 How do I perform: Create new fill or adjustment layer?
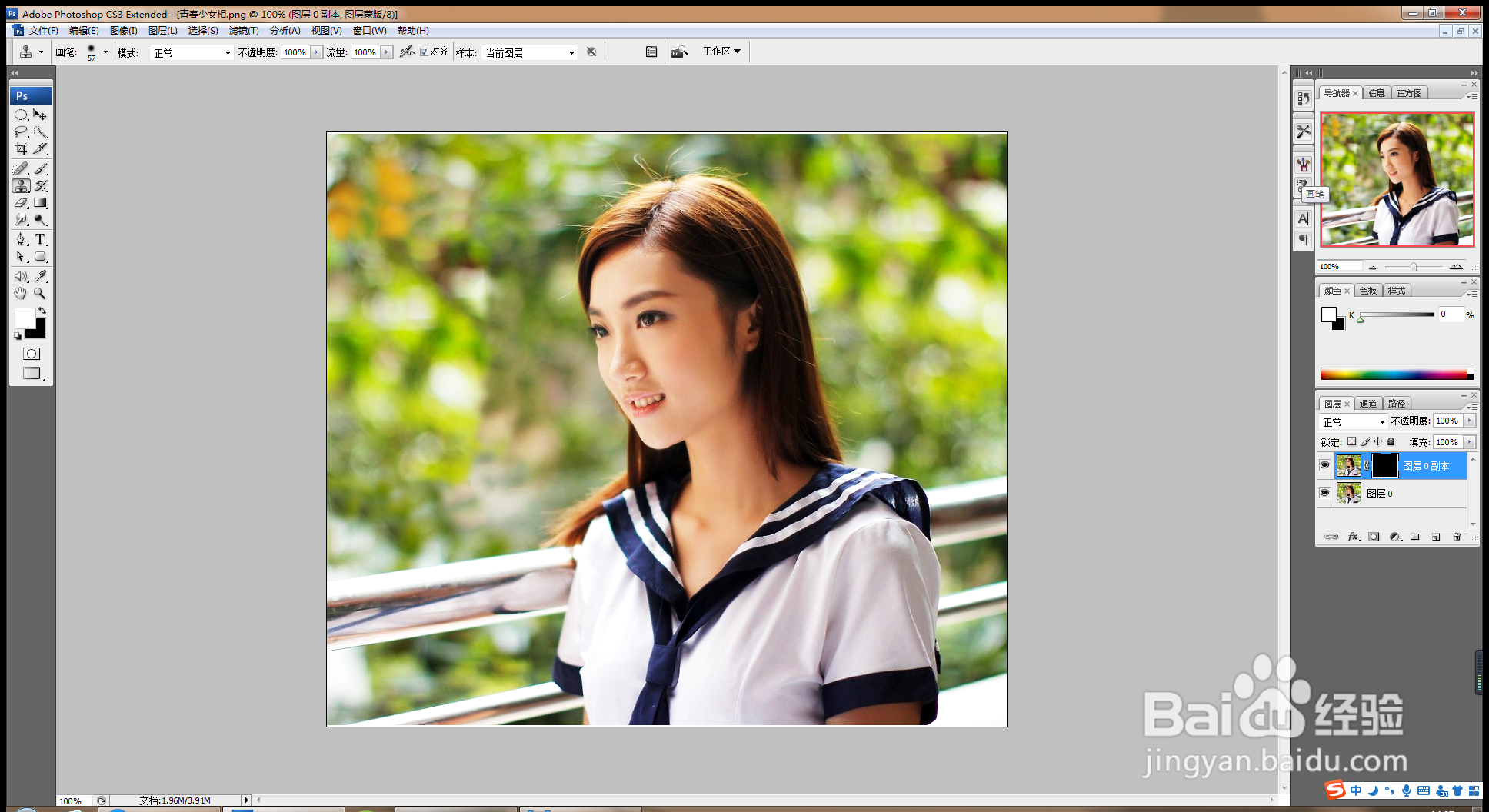[1395, 537]
